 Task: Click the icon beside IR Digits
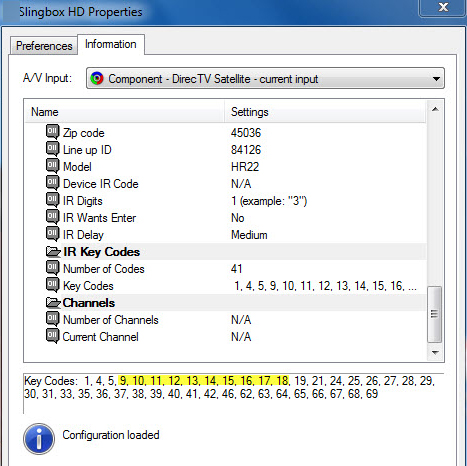[x=52, y=200]
